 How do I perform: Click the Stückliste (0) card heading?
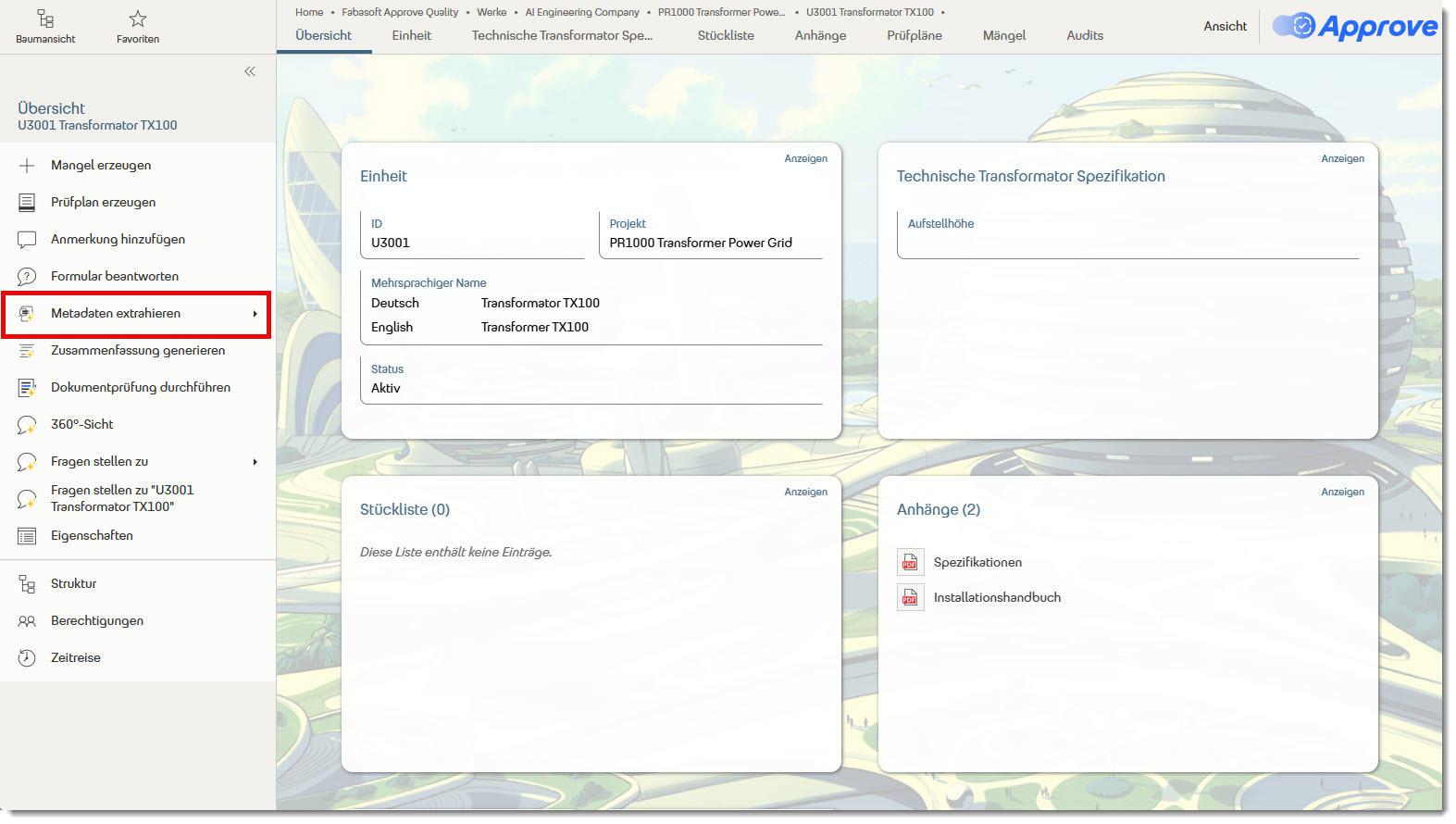(x=404, y=510)
